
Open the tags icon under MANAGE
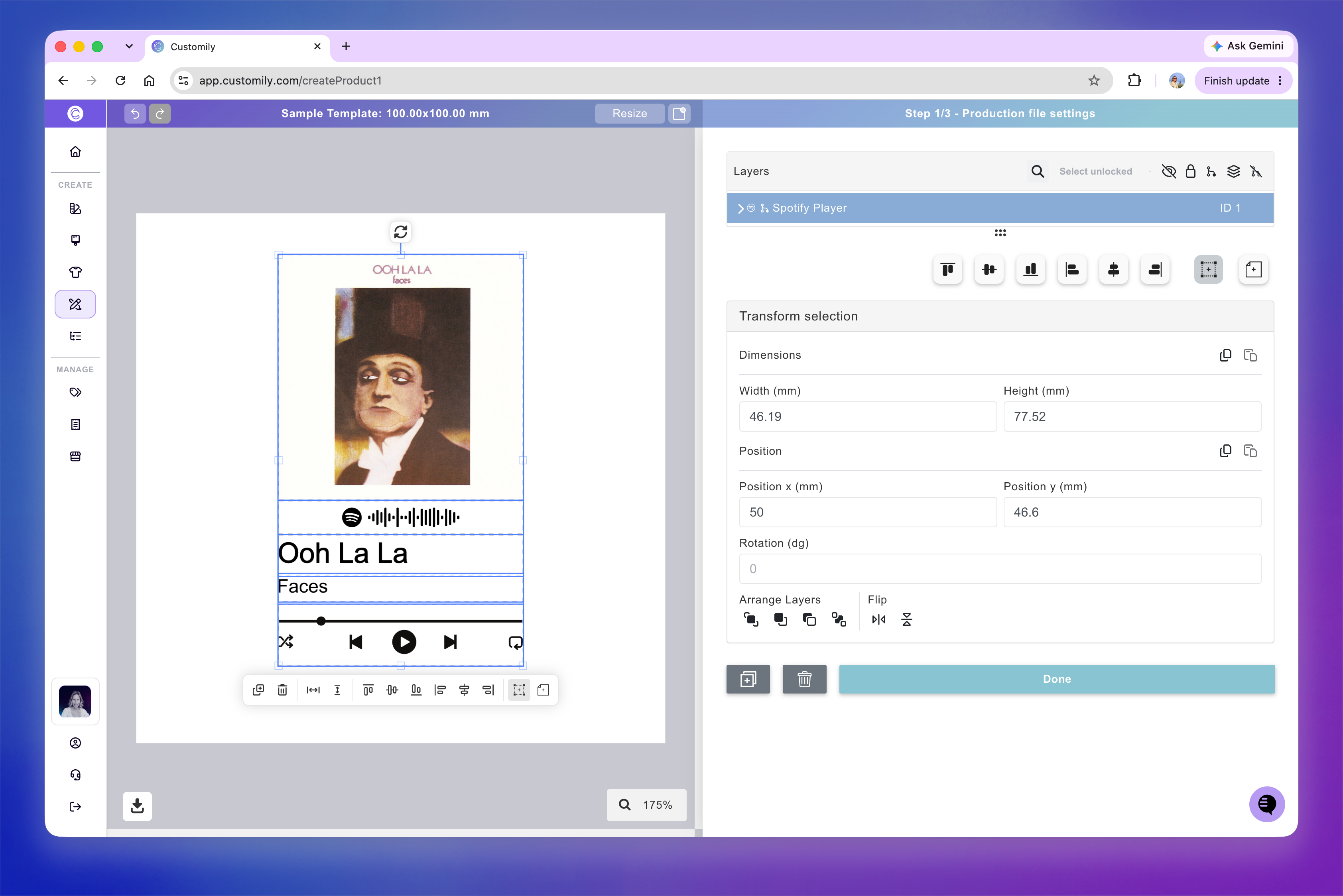coord(75,392)
